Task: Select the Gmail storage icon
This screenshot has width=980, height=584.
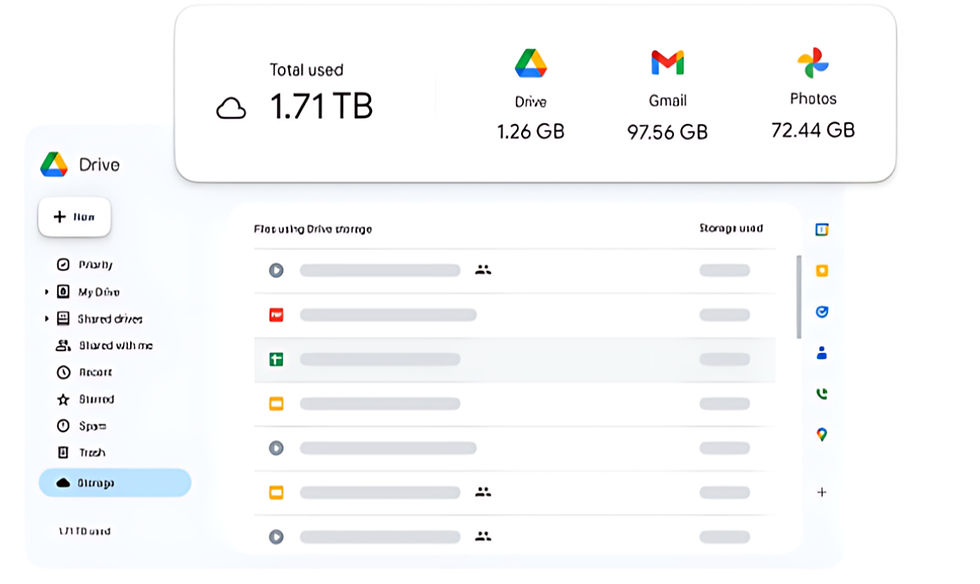Action: tap(667, 64)
